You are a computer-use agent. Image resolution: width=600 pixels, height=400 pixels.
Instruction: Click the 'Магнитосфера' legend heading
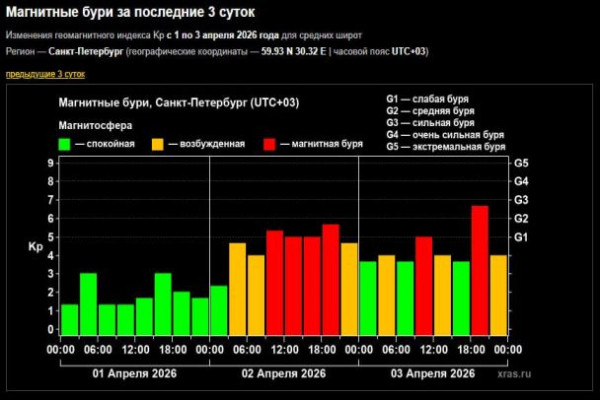pos(96,125)
